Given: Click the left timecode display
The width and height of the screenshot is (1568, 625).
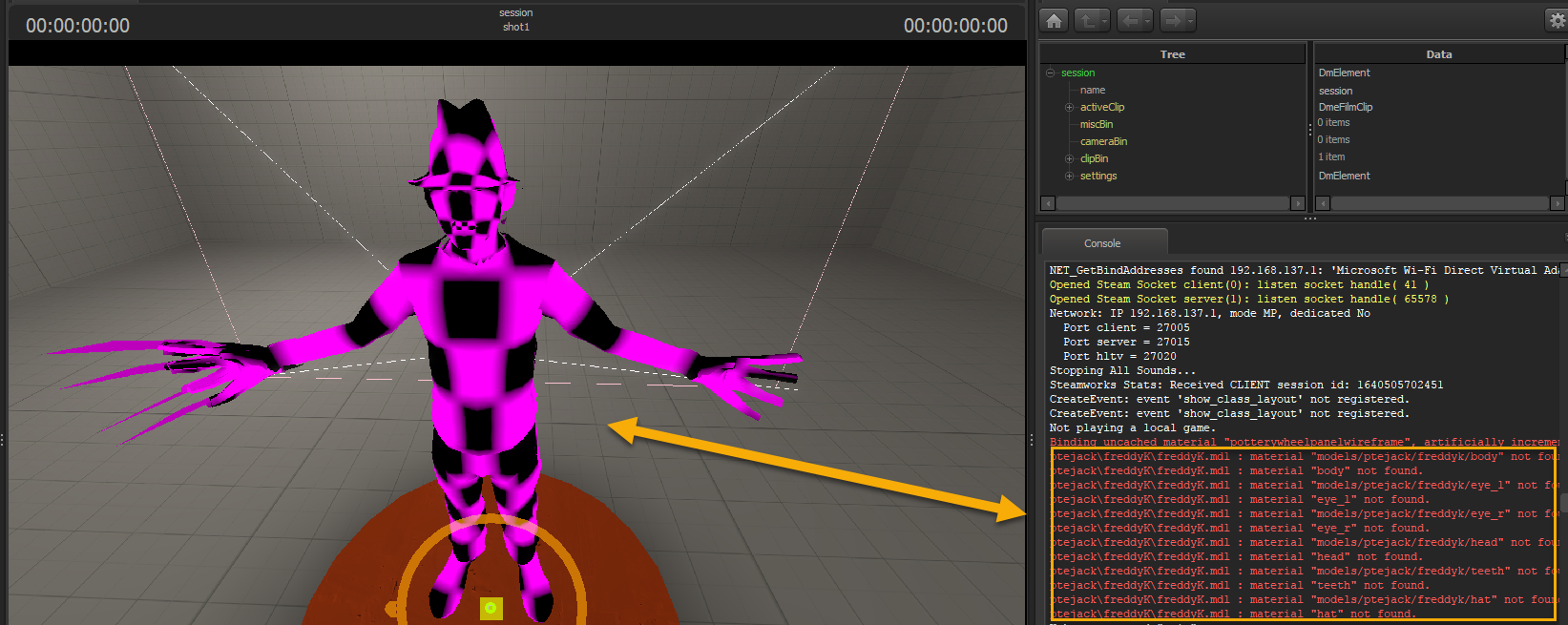Looking at the screenshot, I should 77,26.
